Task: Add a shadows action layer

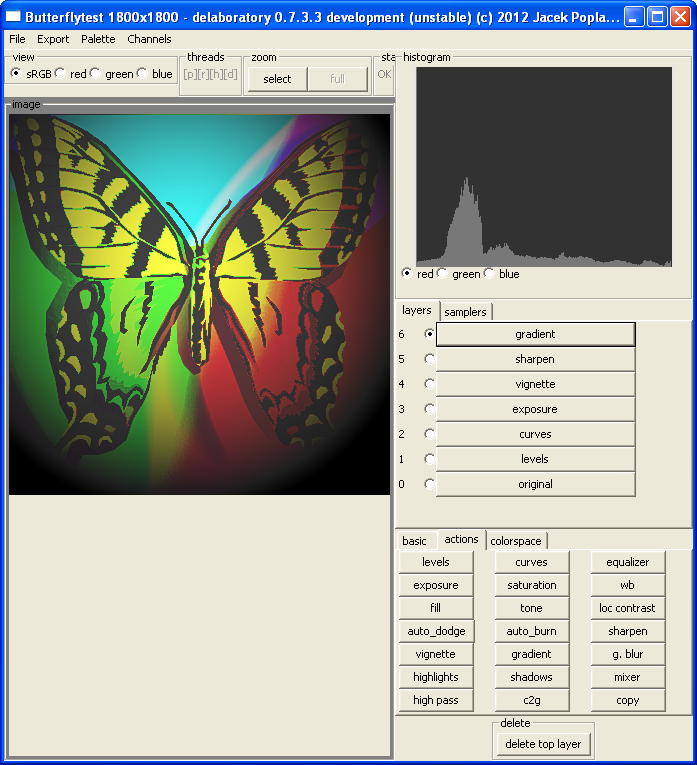Action: point(532,677)
